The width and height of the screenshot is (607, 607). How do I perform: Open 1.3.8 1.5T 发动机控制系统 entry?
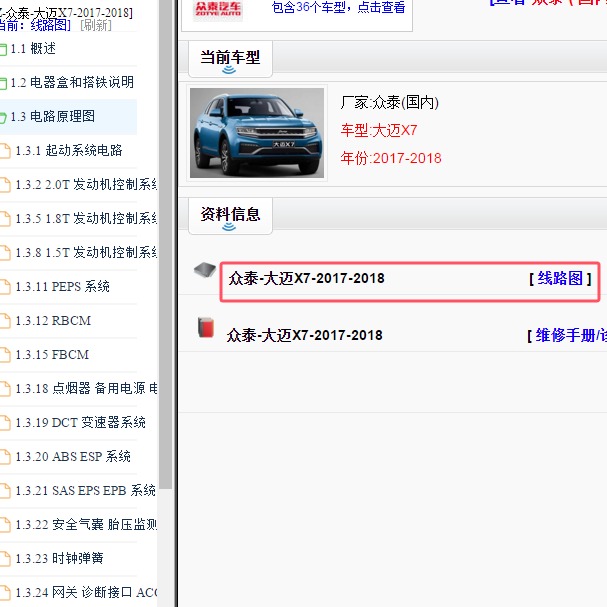point(86,253)
